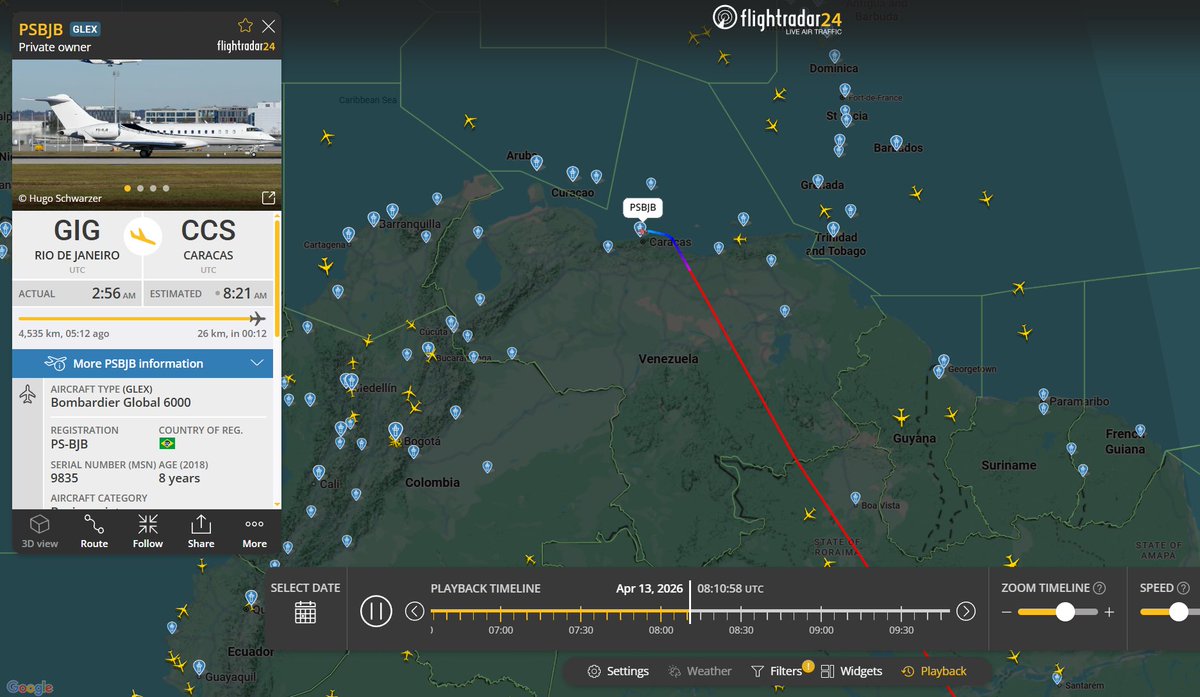Click the GLEX aircraft type badge
This screenshot has height=697, width=1200.
coord(85,29)
